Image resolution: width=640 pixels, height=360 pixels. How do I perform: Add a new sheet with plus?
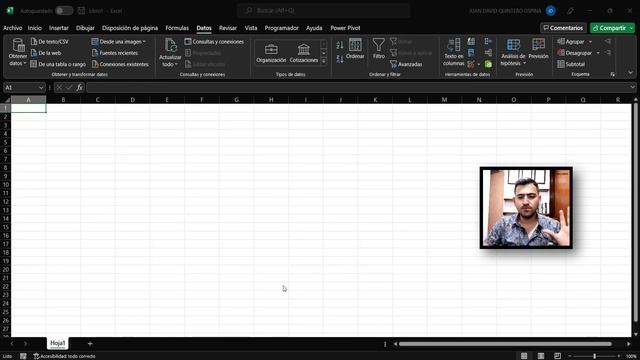[90, 344]
